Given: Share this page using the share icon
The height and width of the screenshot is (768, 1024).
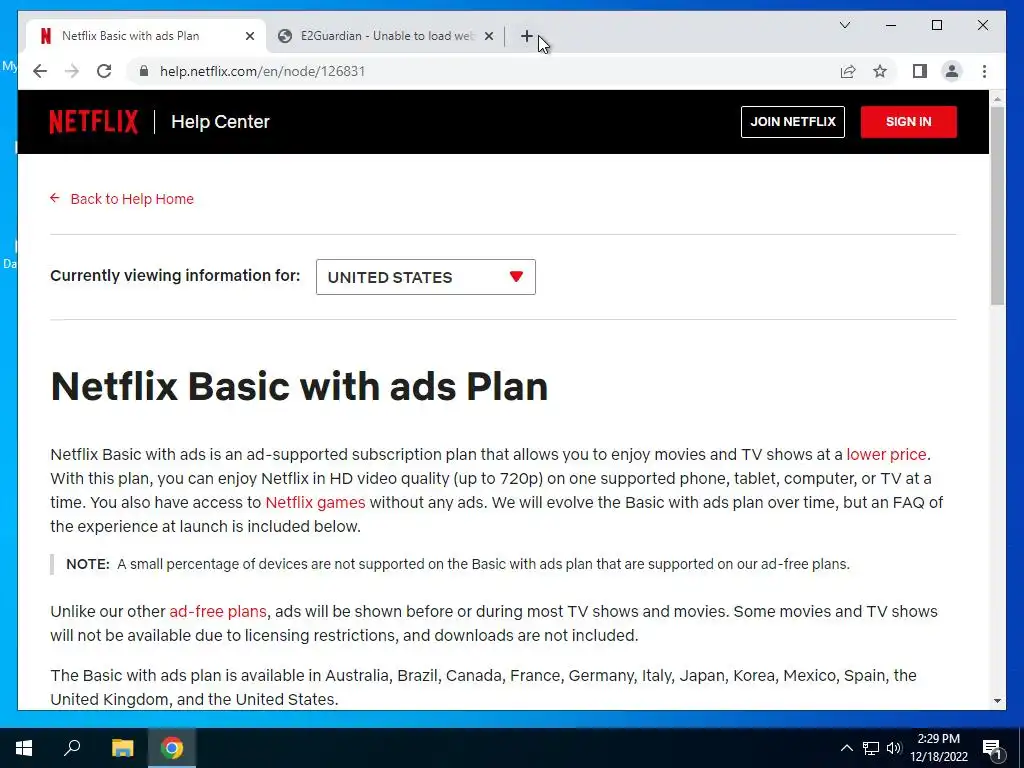Looking at the screenshot, I should click(848, 71).
